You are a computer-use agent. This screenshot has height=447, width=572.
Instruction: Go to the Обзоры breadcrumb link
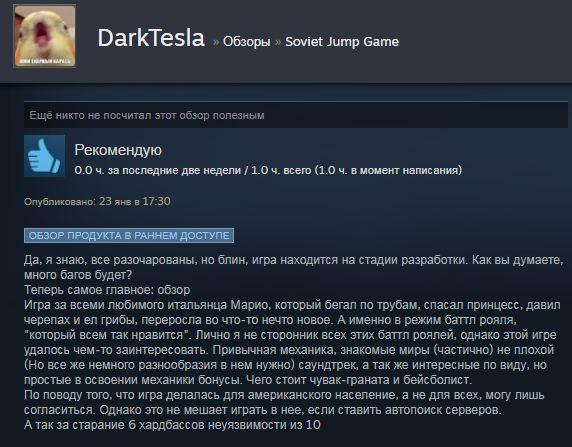click(247, 42)
